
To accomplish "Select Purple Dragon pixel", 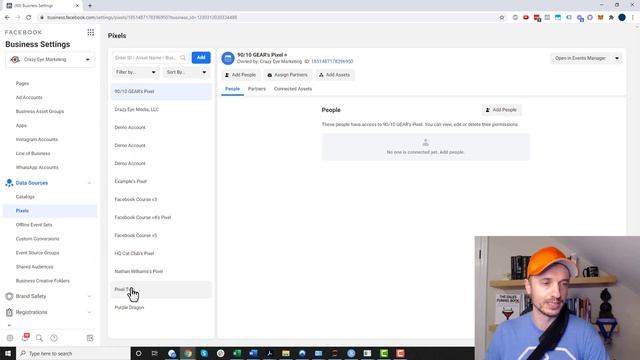I will tap(161, 307).
